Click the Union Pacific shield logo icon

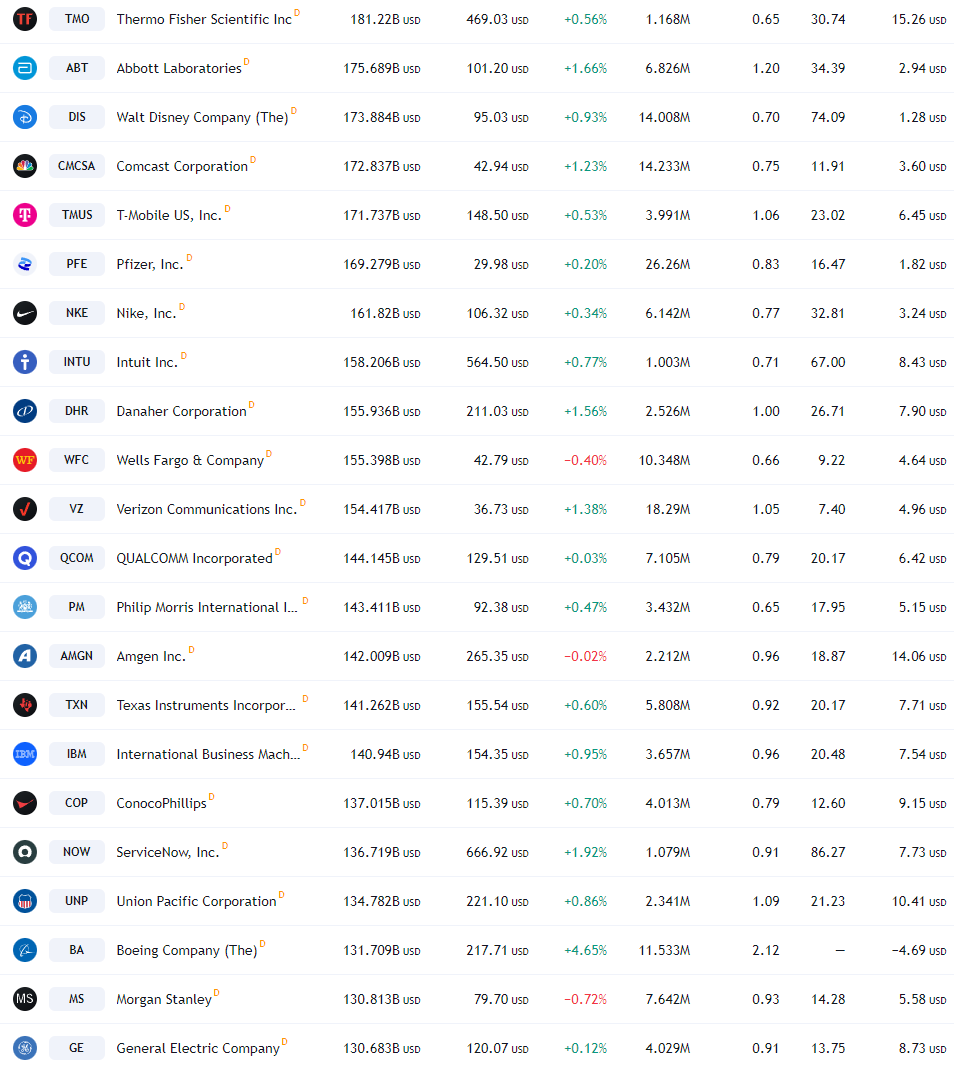[x=25, y=901]
